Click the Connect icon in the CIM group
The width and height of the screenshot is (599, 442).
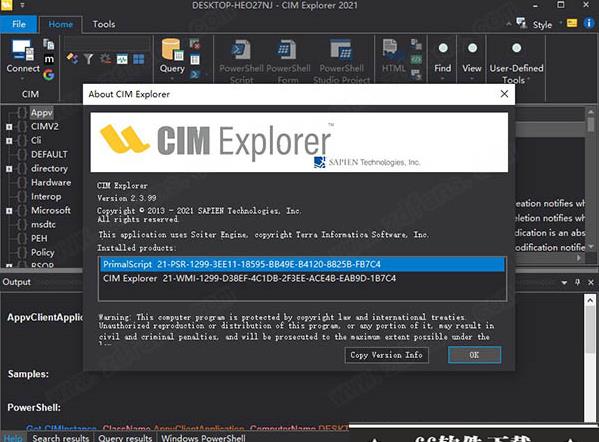(x=23, y=50)
